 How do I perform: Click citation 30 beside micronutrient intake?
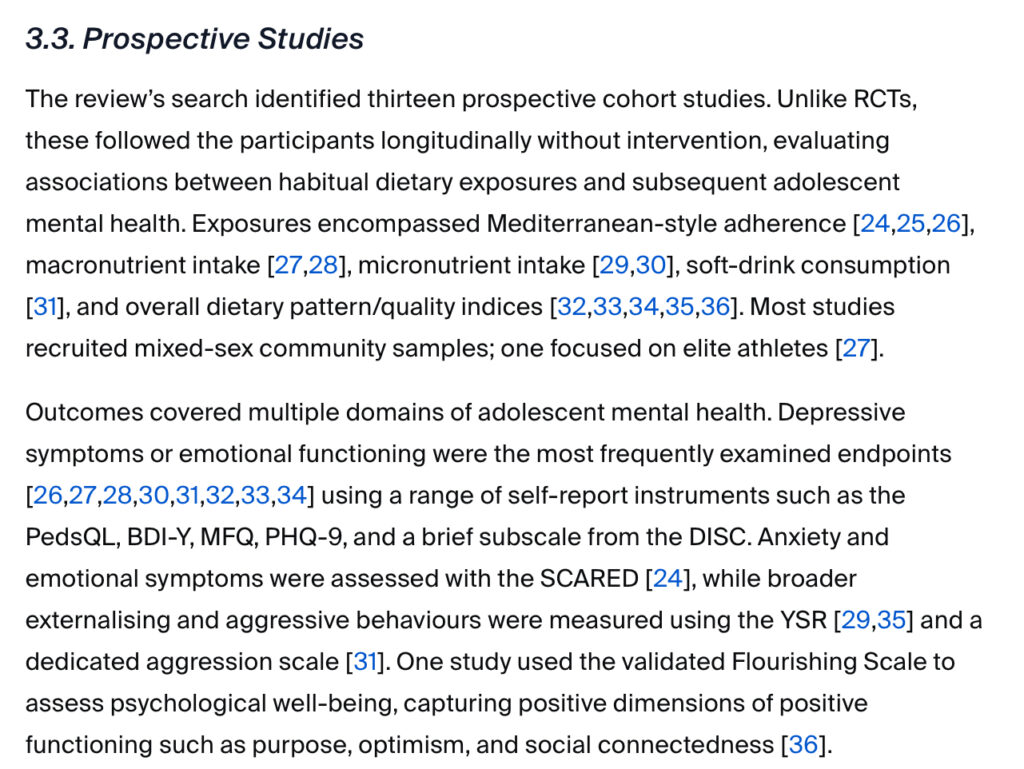pyautogui.click(x=650, y=266)
